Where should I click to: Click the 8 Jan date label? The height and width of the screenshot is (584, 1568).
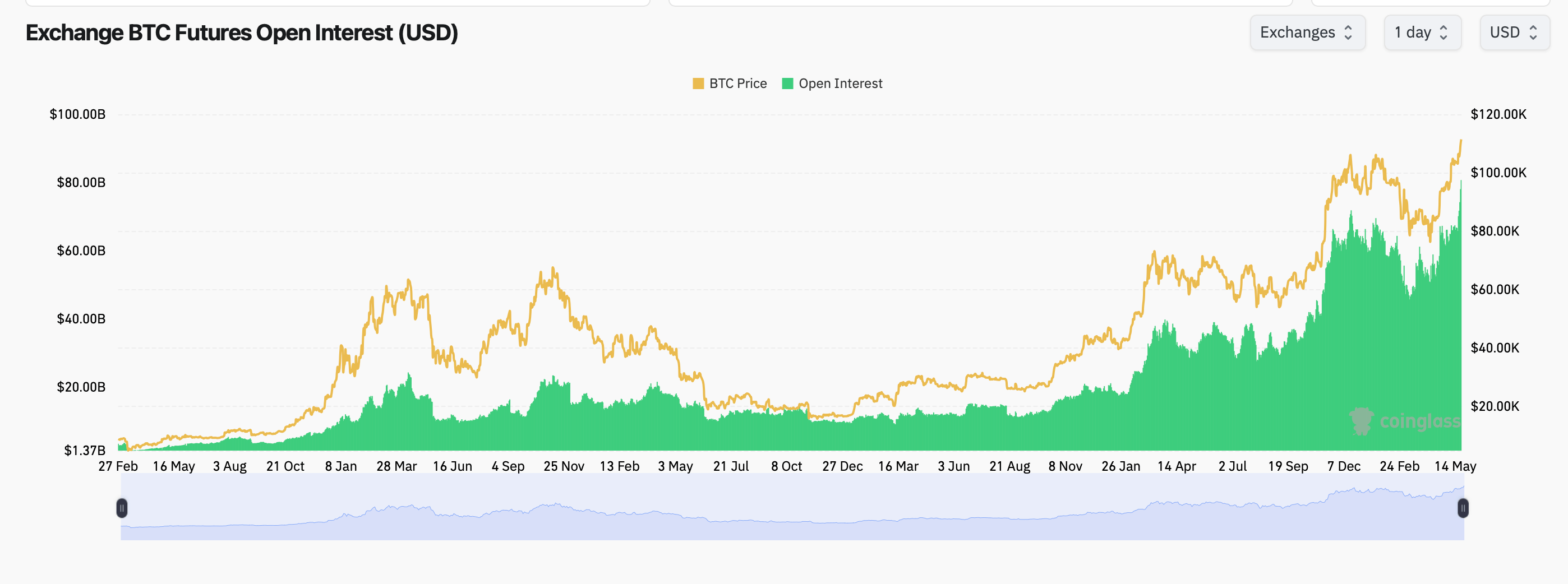coord(341,466)
